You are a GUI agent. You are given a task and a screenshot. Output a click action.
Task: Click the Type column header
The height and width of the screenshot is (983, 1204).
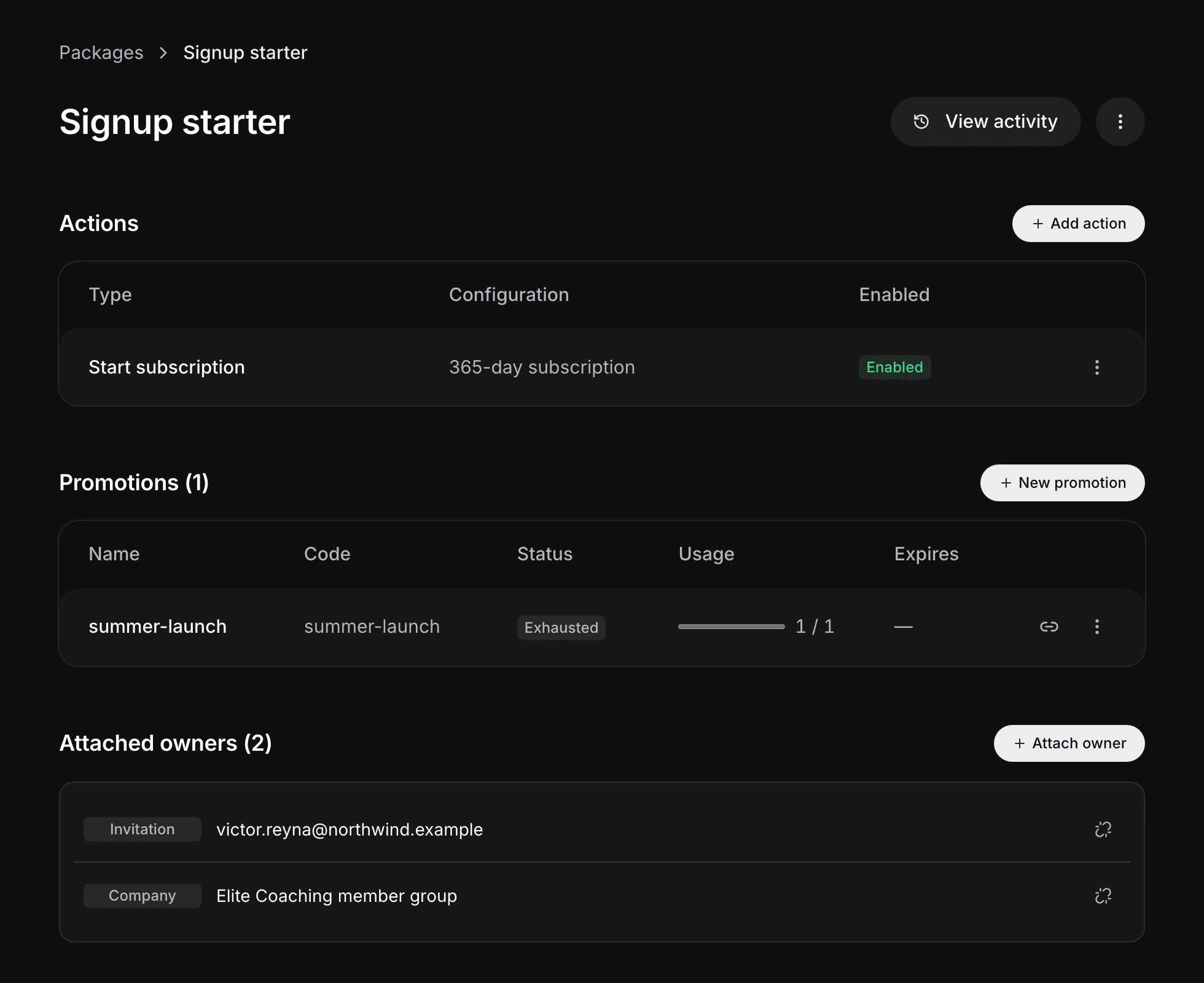(x=111, y=295)
